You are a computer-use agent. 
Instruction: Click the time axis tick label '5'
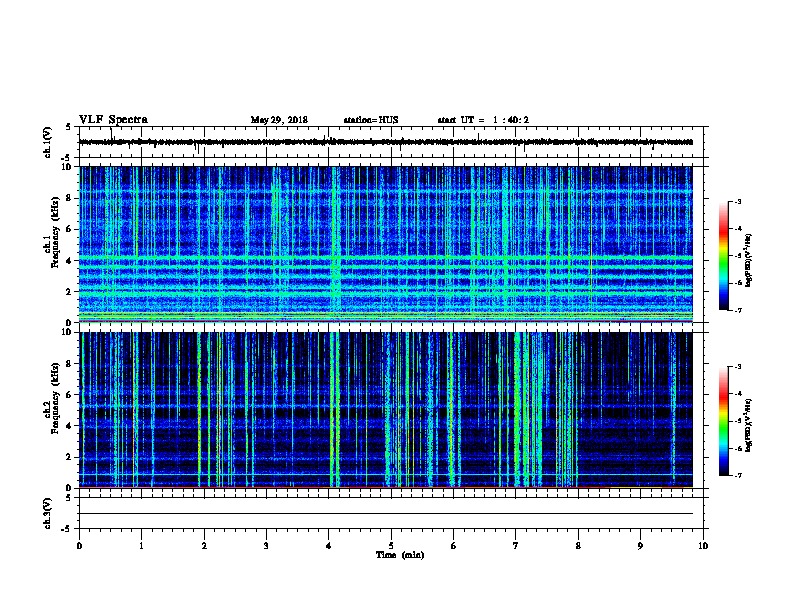(391, 545)
